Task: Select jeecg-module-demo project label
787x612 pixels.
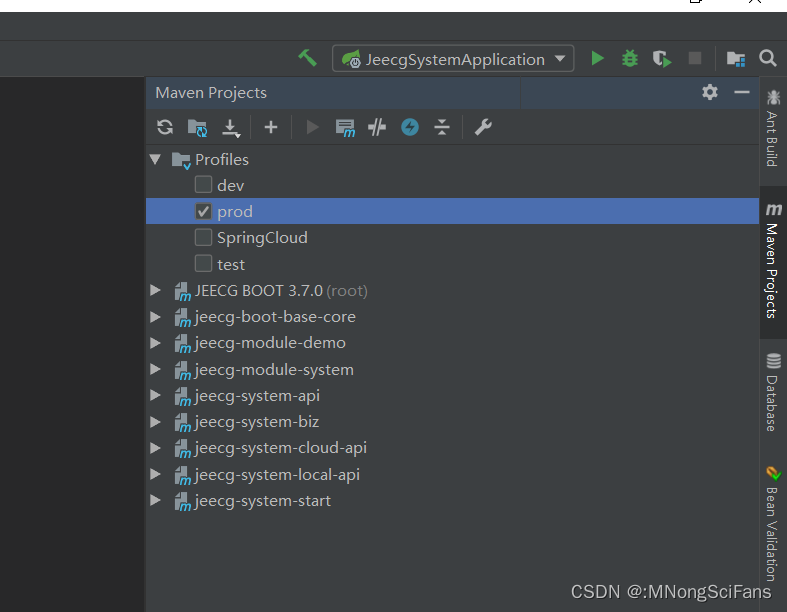Action: (270, 343)
